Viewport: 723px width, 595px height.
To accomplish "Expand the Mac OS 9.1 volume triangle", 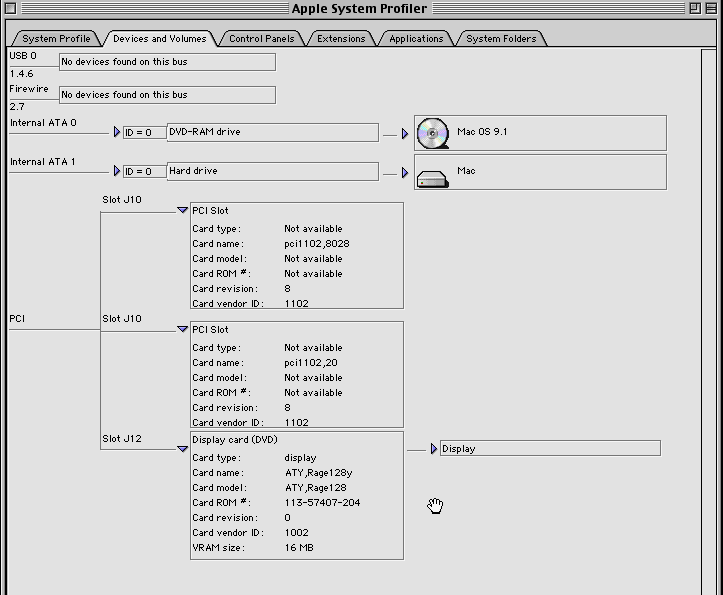I will 405,134.
